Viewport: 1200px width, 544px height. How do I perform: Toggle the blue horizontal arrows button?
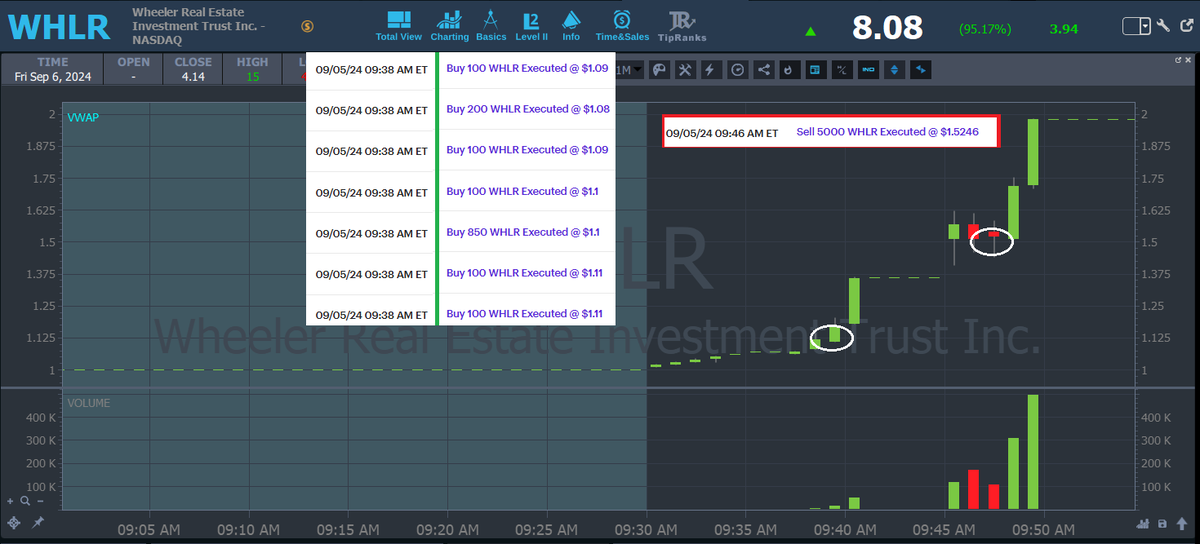click(x=920, y=70)
